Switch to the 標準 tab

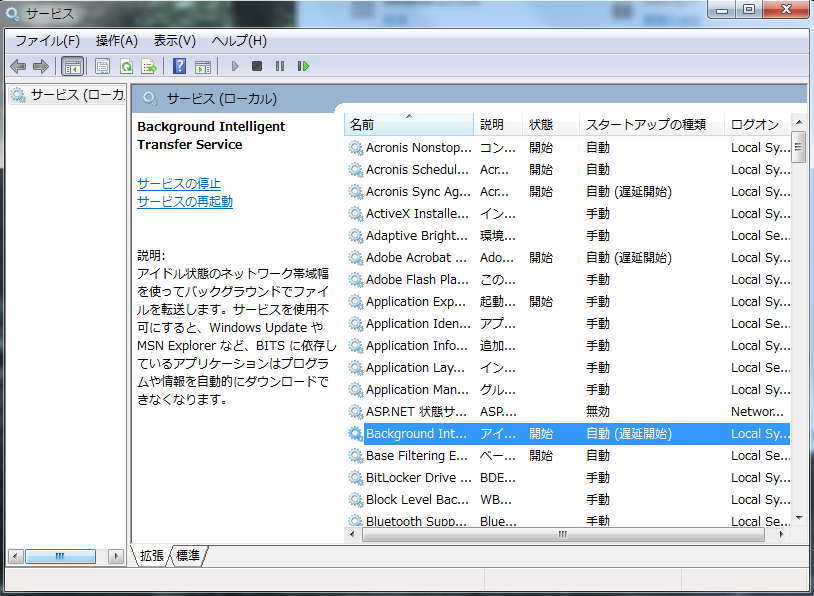click(188, 556)
